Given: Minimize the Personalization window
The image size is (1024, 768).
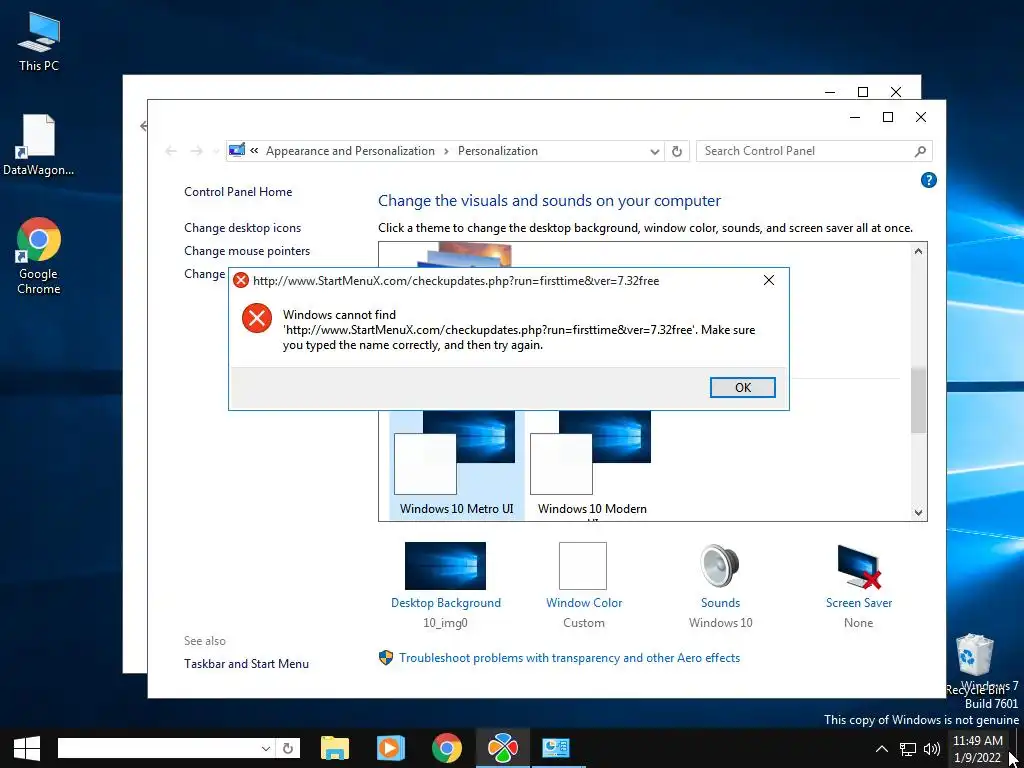Looking at the screenshot, I should pyautogui.click(x=855, y=117).
